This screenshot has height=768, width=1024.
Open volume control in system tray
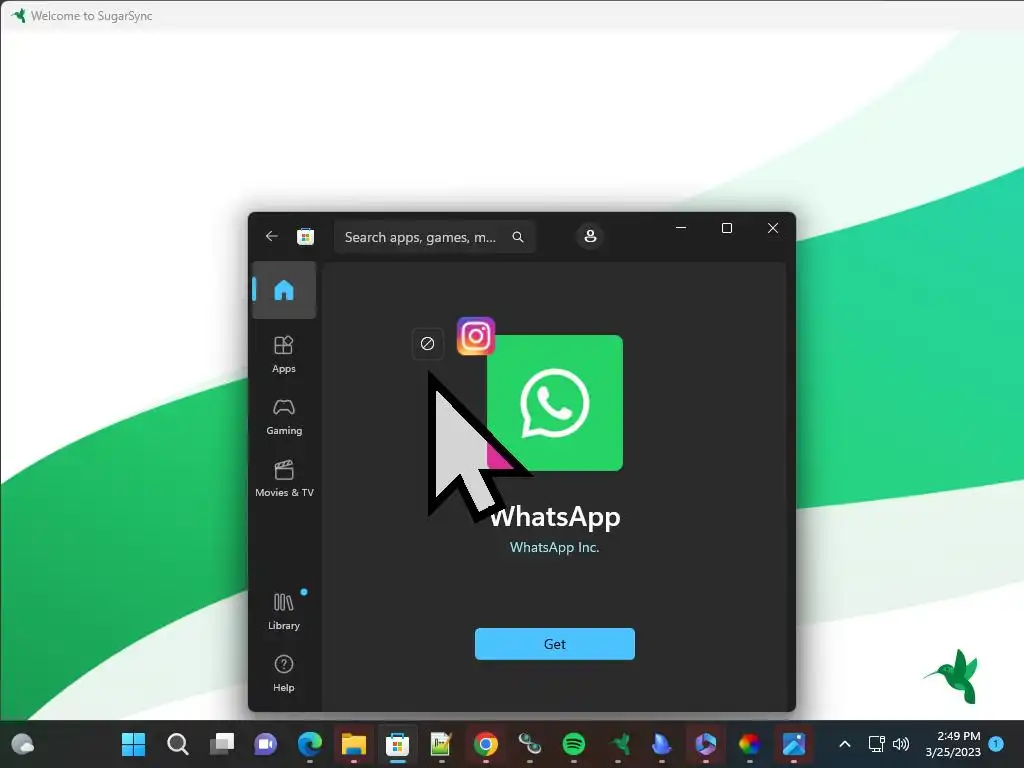coord(901,744)
